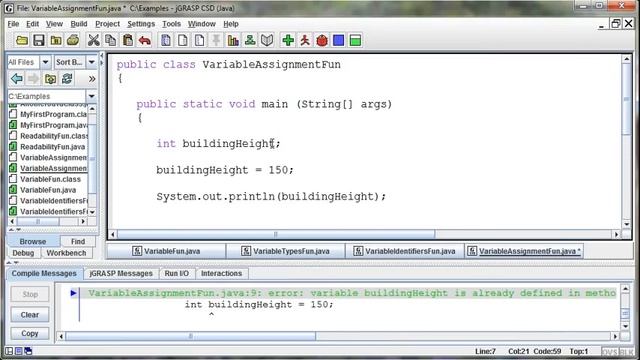Switch to the Debug tab
Screen dimensions: 640x360
[23, 253]
